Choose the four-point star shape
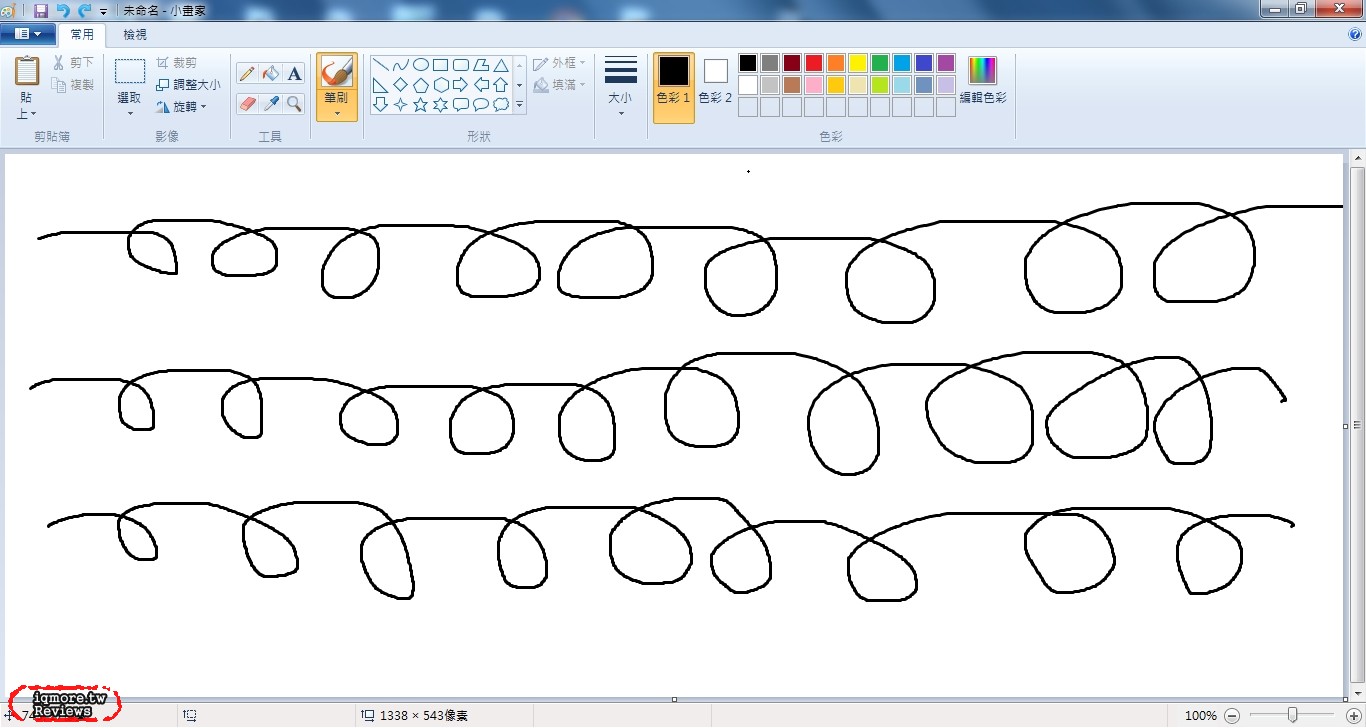 point(401,105)
